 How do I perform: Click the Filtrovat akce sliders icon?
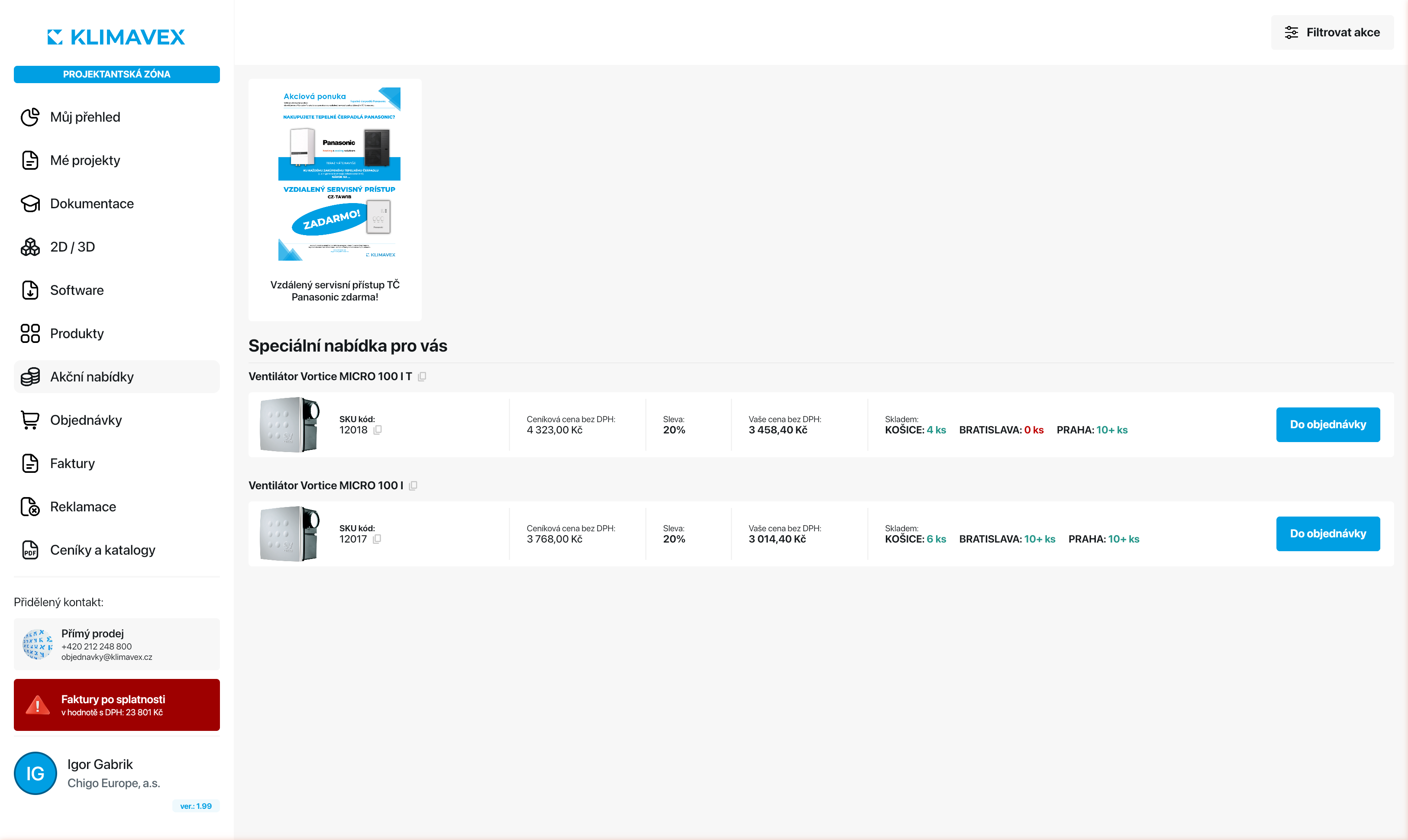point(1291,32)
